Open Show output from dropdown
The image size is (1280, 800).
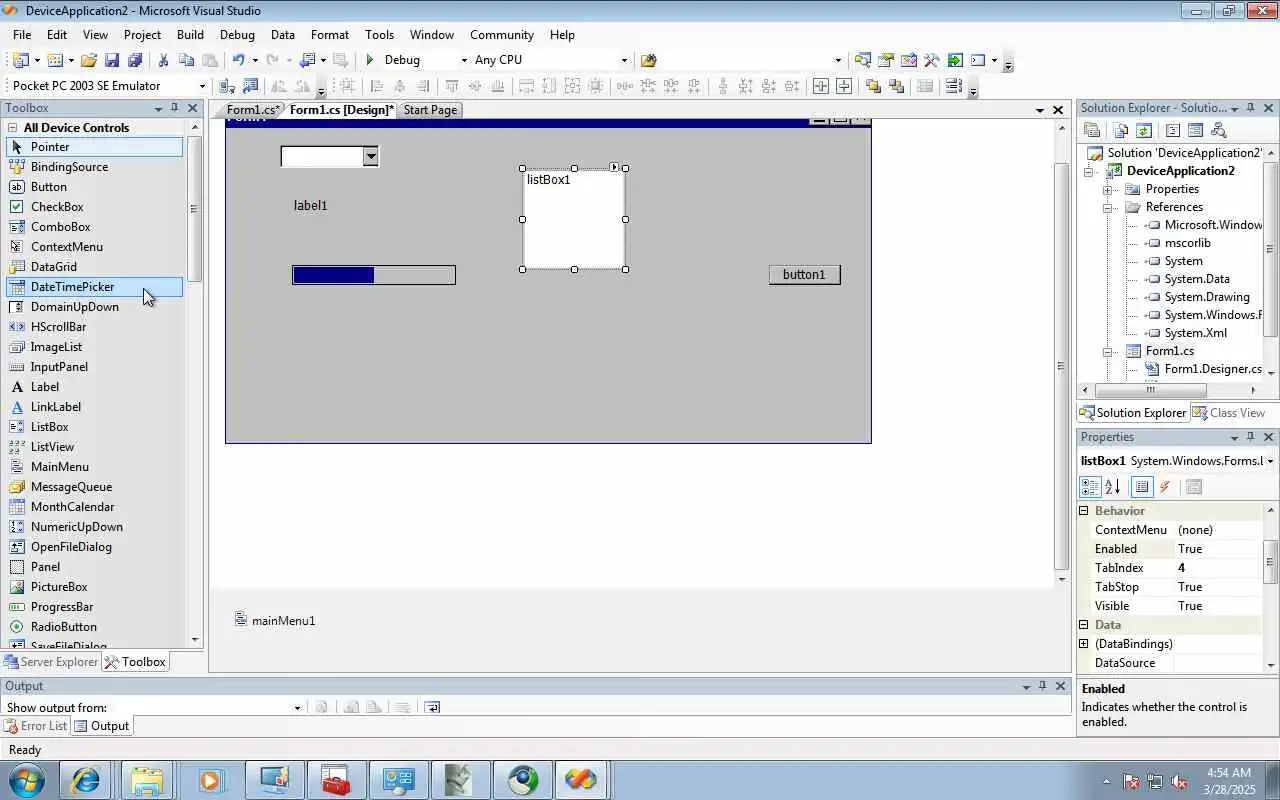[297, 708]
